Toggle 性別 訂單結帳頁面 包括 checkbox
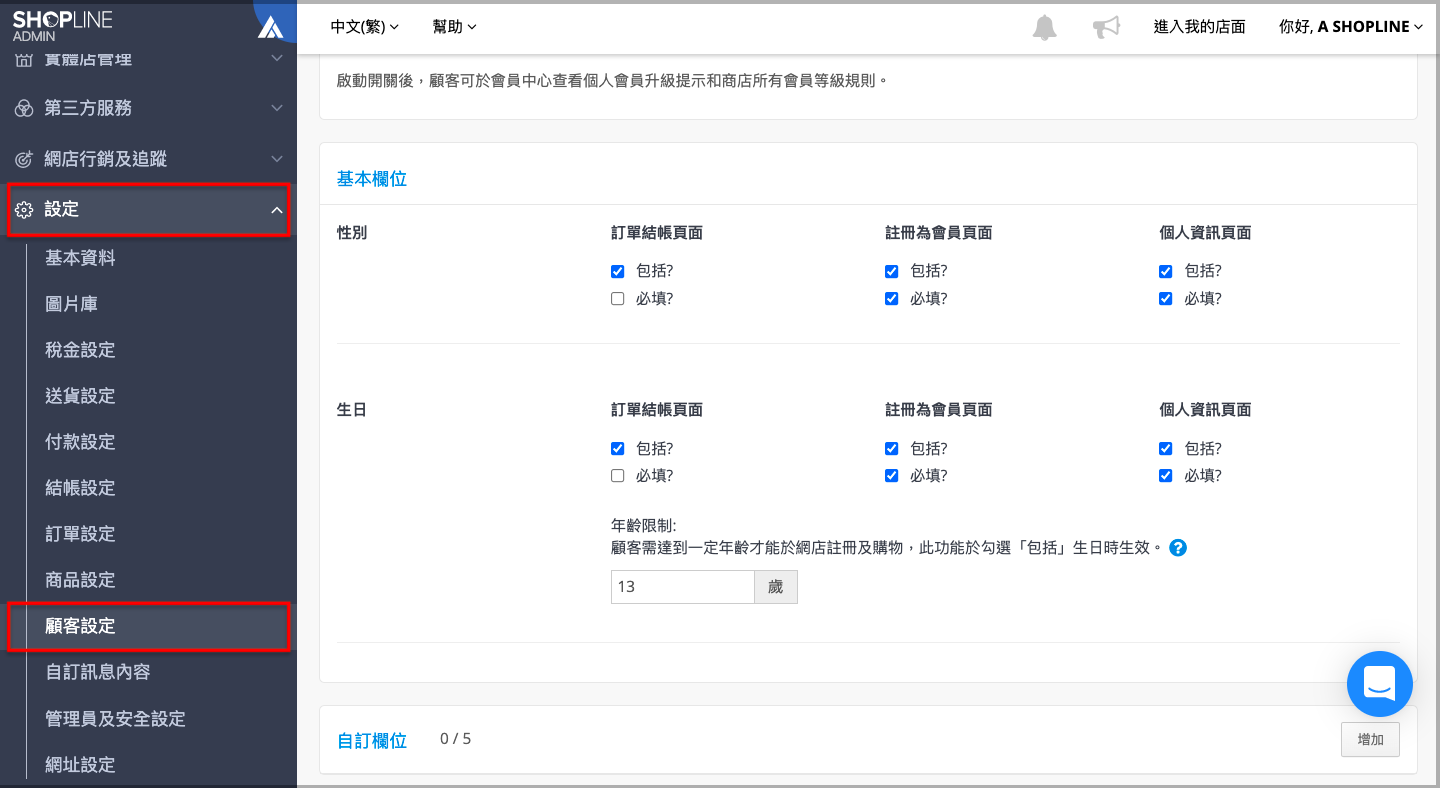Viewport: 1440px width, 788px height. [618, 271]
